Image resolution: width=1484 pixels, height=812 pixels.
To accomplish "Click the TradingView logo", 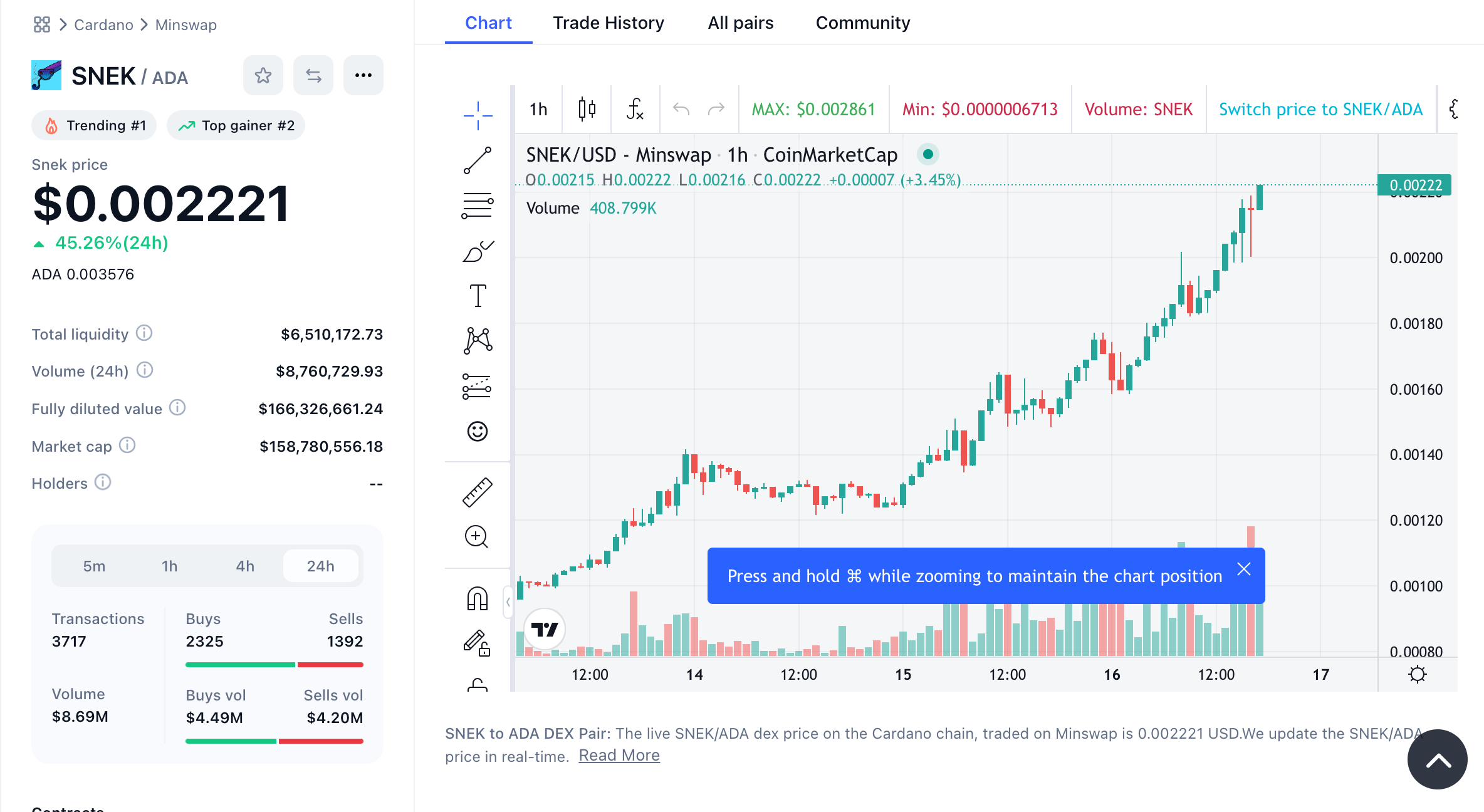I will (545, 628).
